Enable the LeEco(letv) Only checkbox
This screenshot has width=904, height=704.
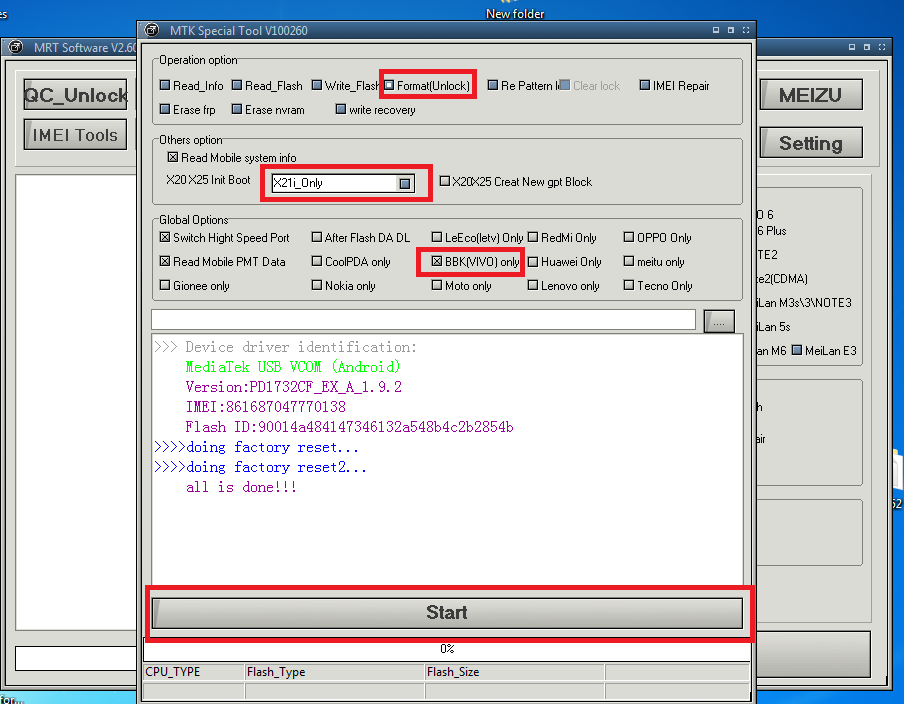436,237
